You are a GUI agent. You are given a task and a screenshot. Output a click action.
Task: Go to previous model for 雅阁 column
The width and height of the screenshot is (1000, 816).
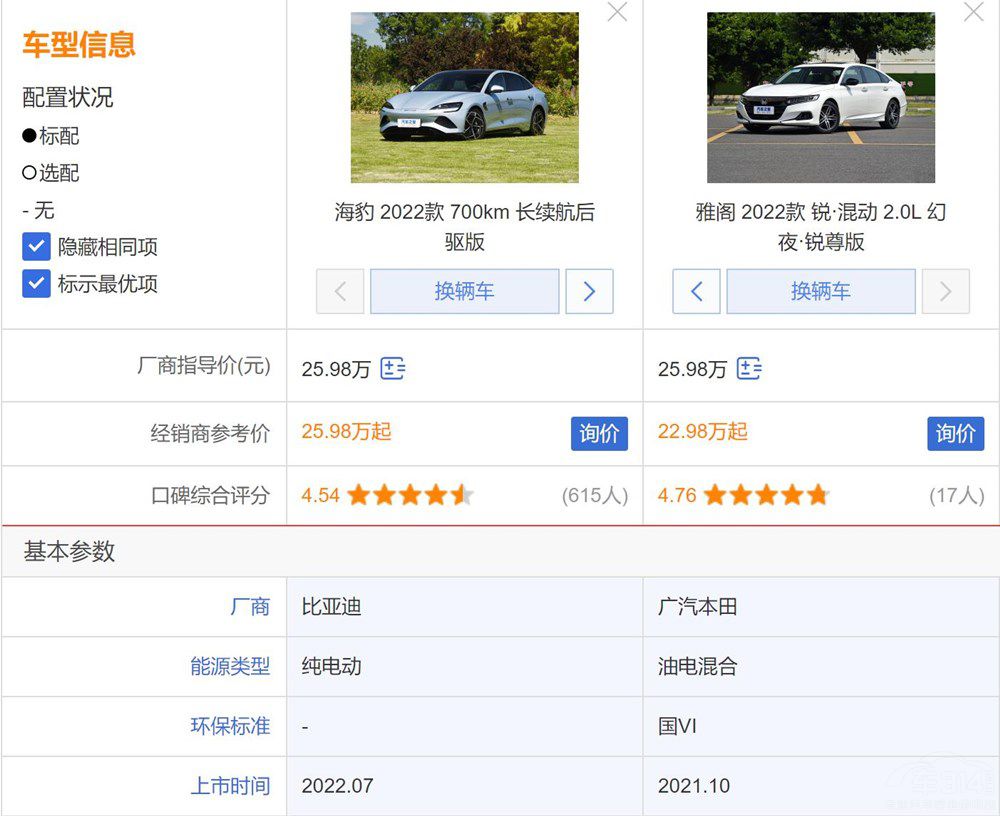pos(696,292)
